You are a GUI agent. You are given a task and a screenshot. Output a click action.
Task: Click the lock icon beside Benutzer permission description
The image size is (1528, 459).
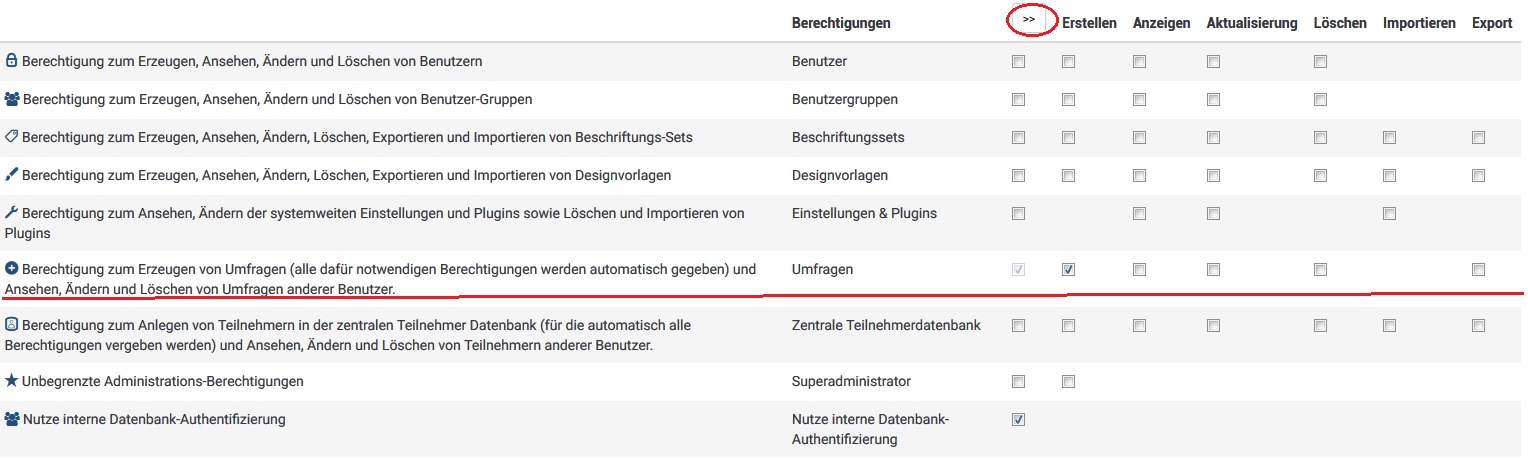pyautogui.click(x=11, y=61)
